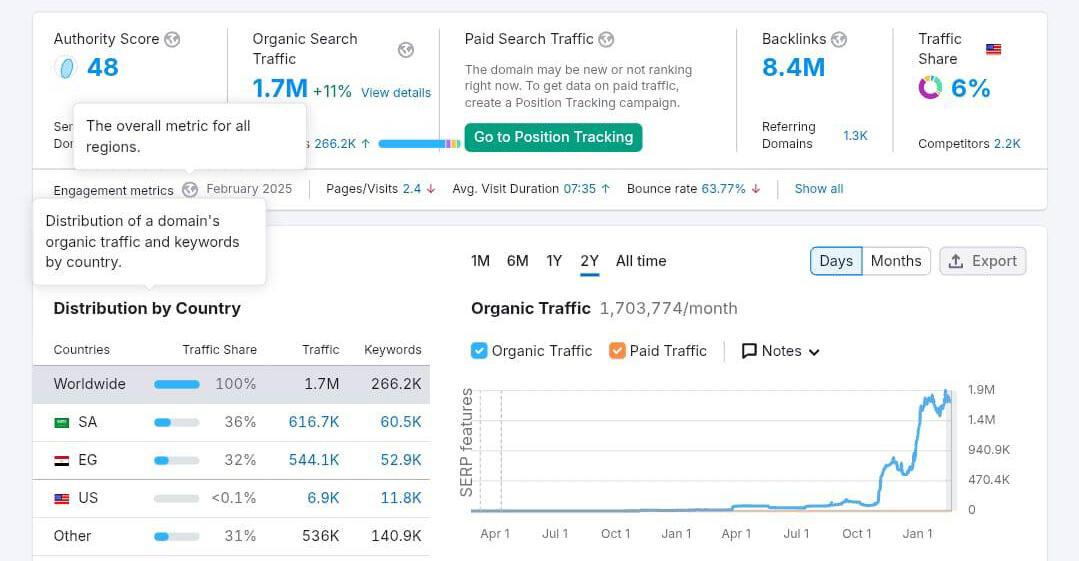The width and height of the screenshot is (1079, 561).
Task: Open View details for organic traffic
Action: 396,93
